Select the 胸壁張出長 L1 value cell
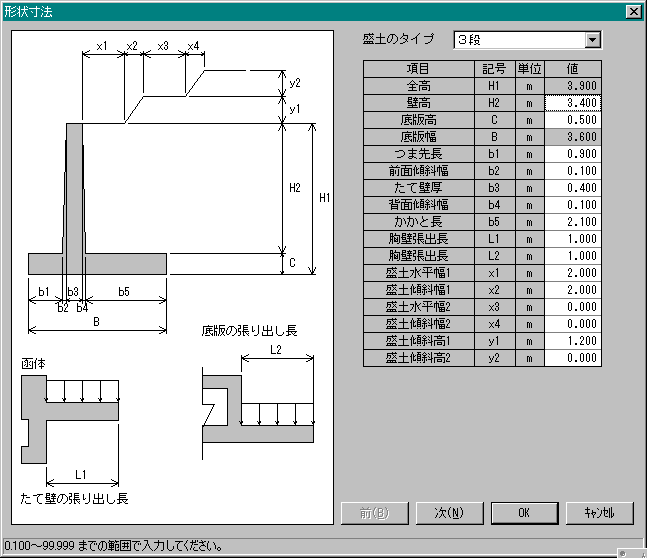The height and width of the screenshot is (558, 647). pos(573,239)
